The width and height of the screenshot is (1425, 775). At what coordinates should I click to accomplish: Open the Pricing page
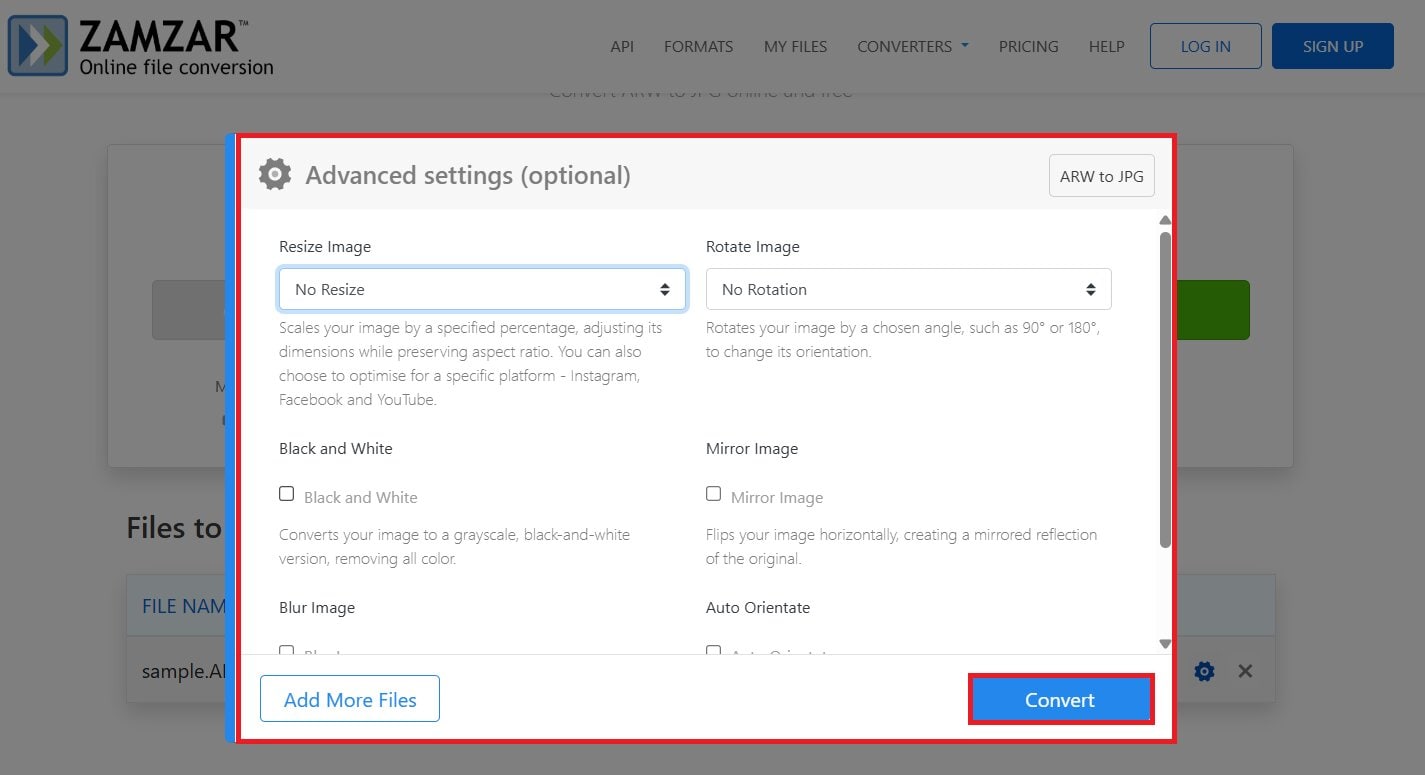[x=1028, y=46]
